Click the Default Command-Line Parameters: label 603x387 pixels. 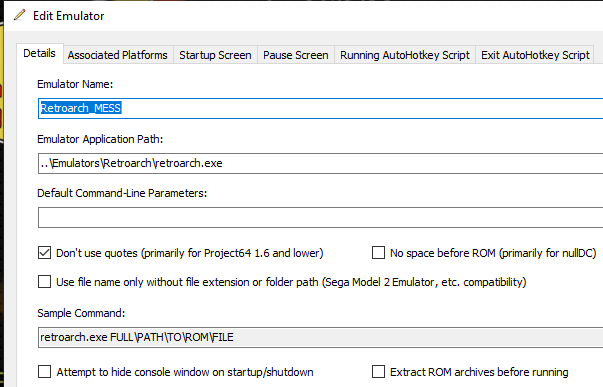click(x=122, y=193)
